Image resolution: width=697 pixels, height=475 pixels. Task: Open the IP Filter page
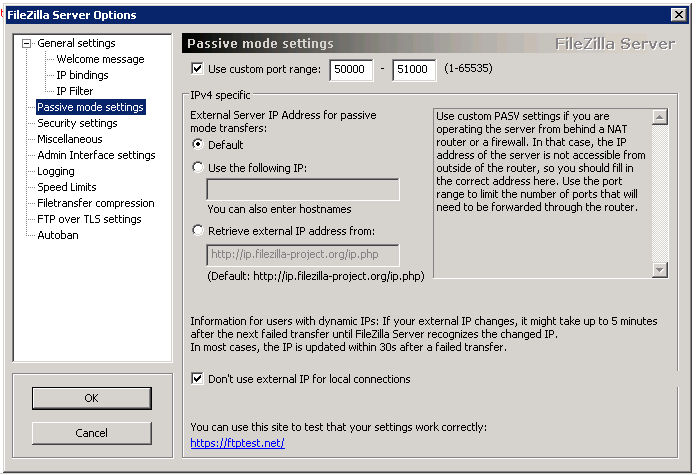[75, 91]
